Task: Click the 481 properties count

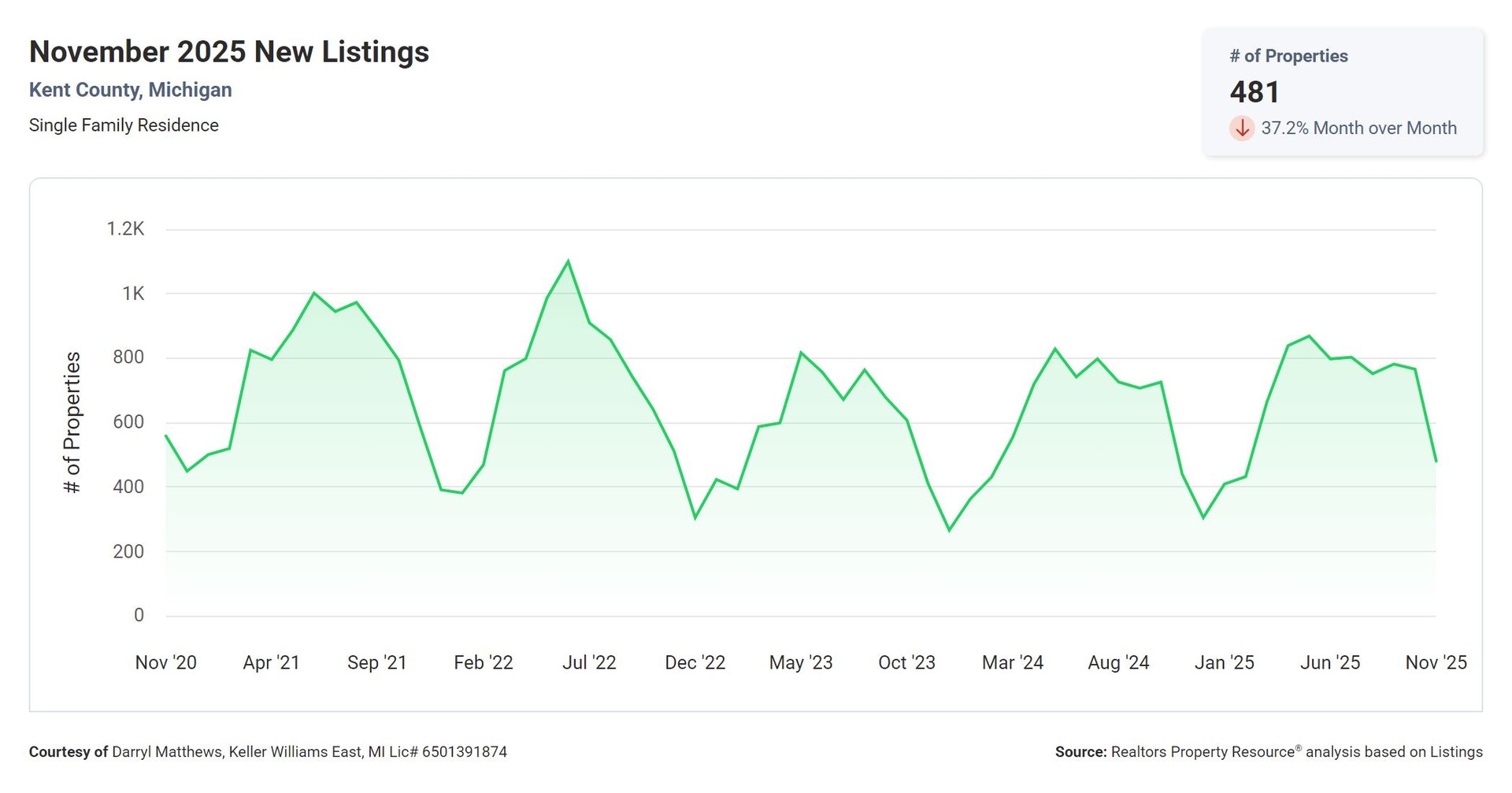Action: (1254, 92)
